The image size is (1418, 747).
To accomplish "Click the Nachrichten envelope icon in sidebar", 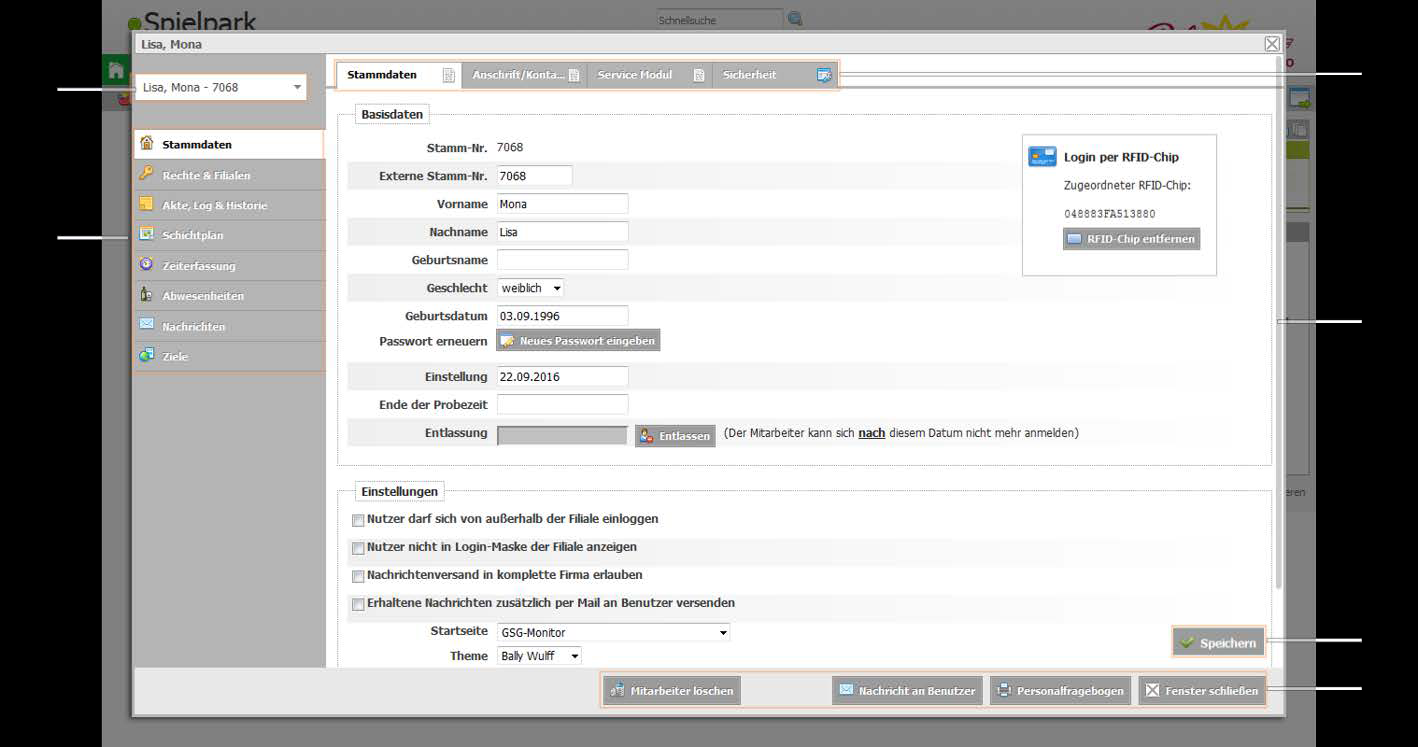I will pyautogui.click(x=146, y=325).
